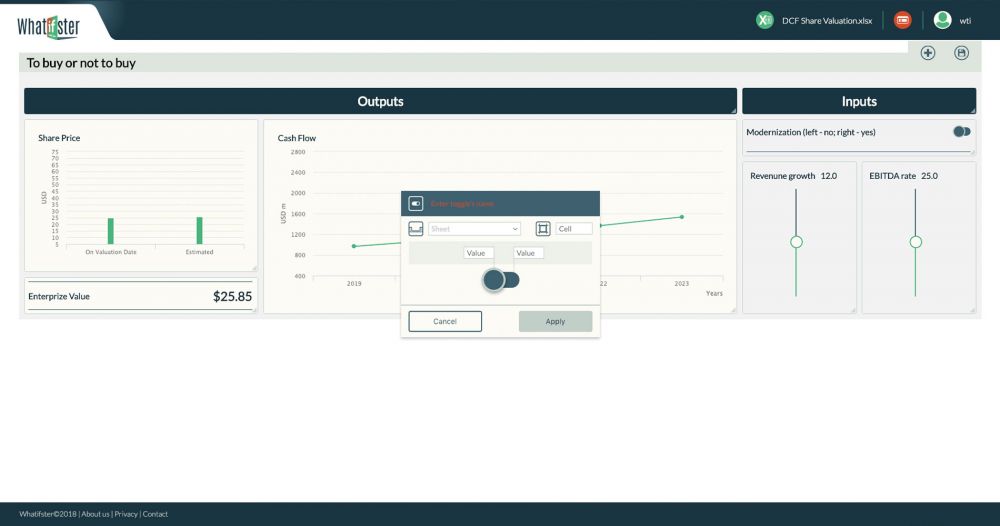
Task: Click the Cell input field
Action: [x=574, y=229]
